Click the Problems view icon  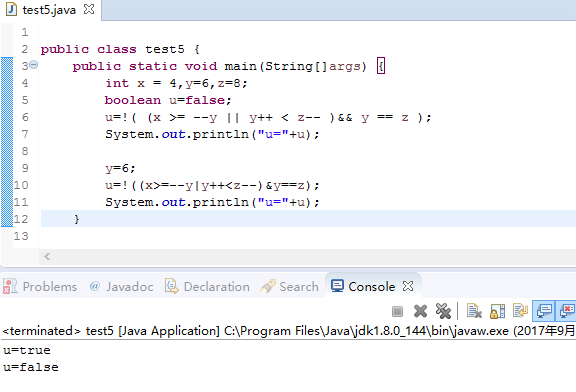pos(10,286)
